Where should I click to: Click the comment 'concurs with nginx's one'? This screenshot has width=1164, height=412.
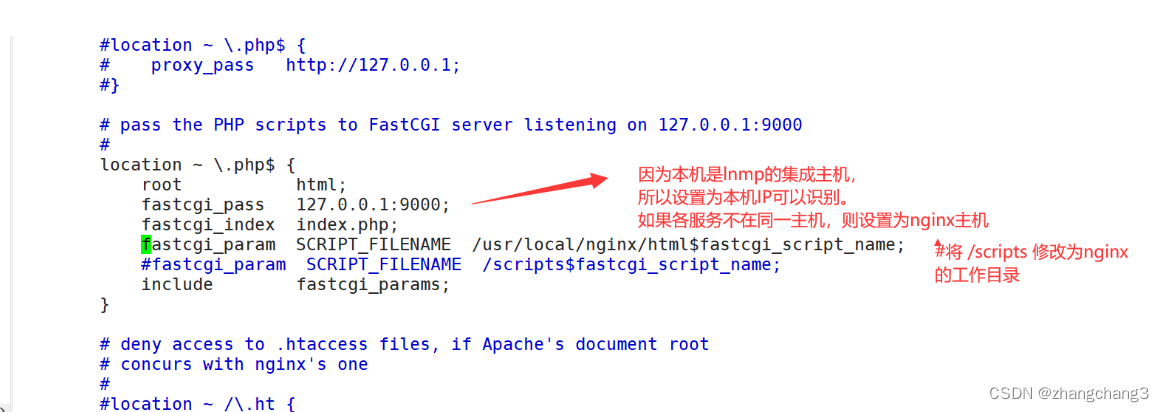244,364
